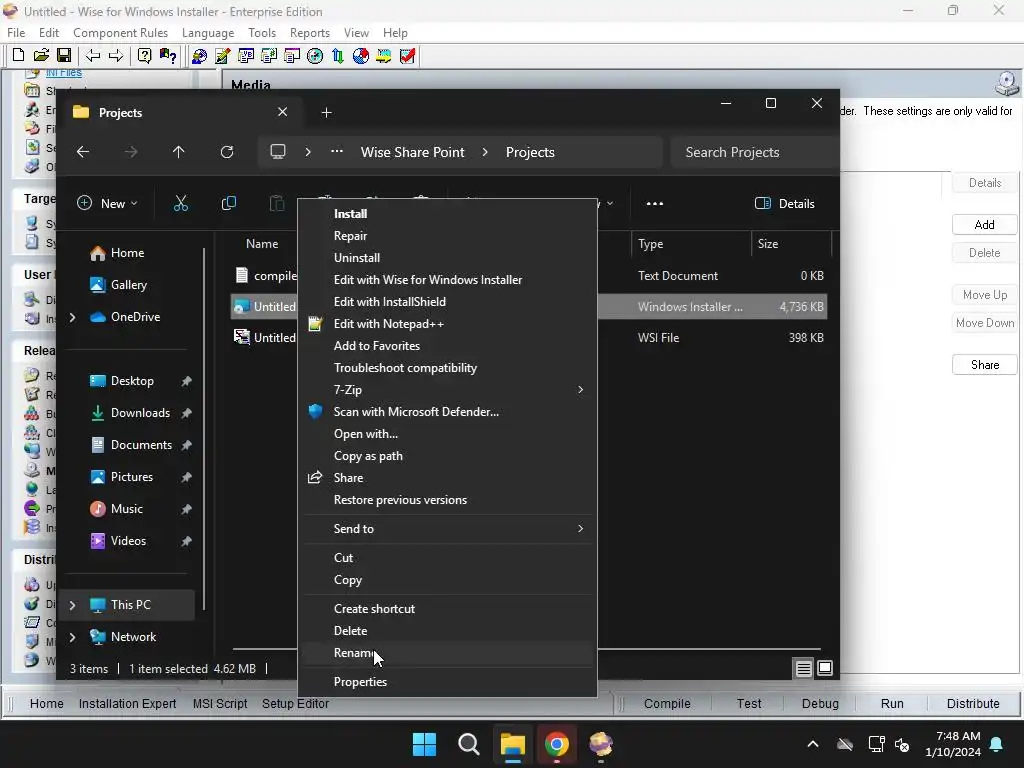This screenshot has height=768, width=1024.
Task: Choose Edit with Wise for Windows Installer
Action: 448,280
